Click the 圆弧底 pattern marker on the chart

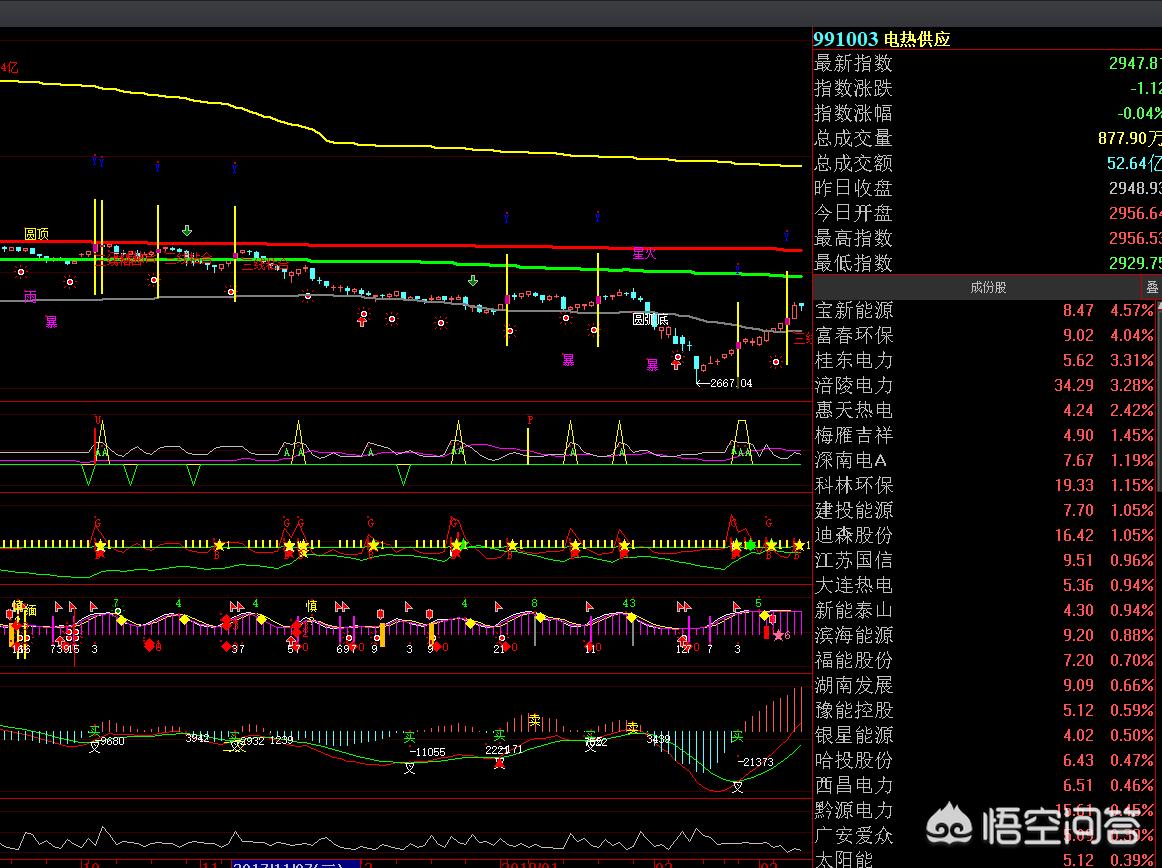click(x=650, y=319)
